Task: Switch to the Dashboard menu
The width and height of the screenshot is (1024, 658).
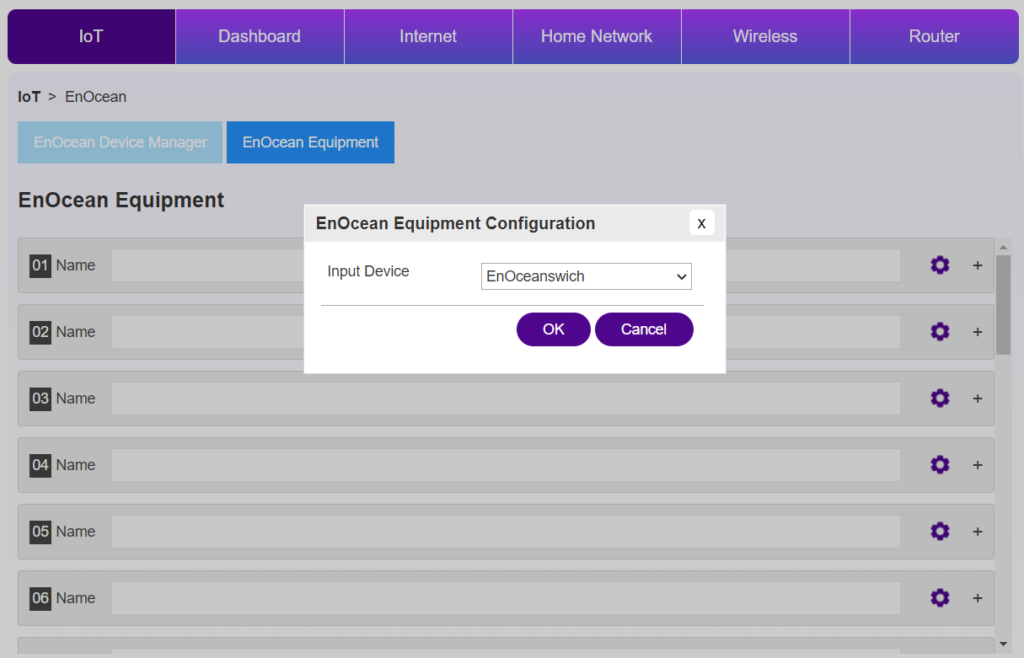Action: 259,36
